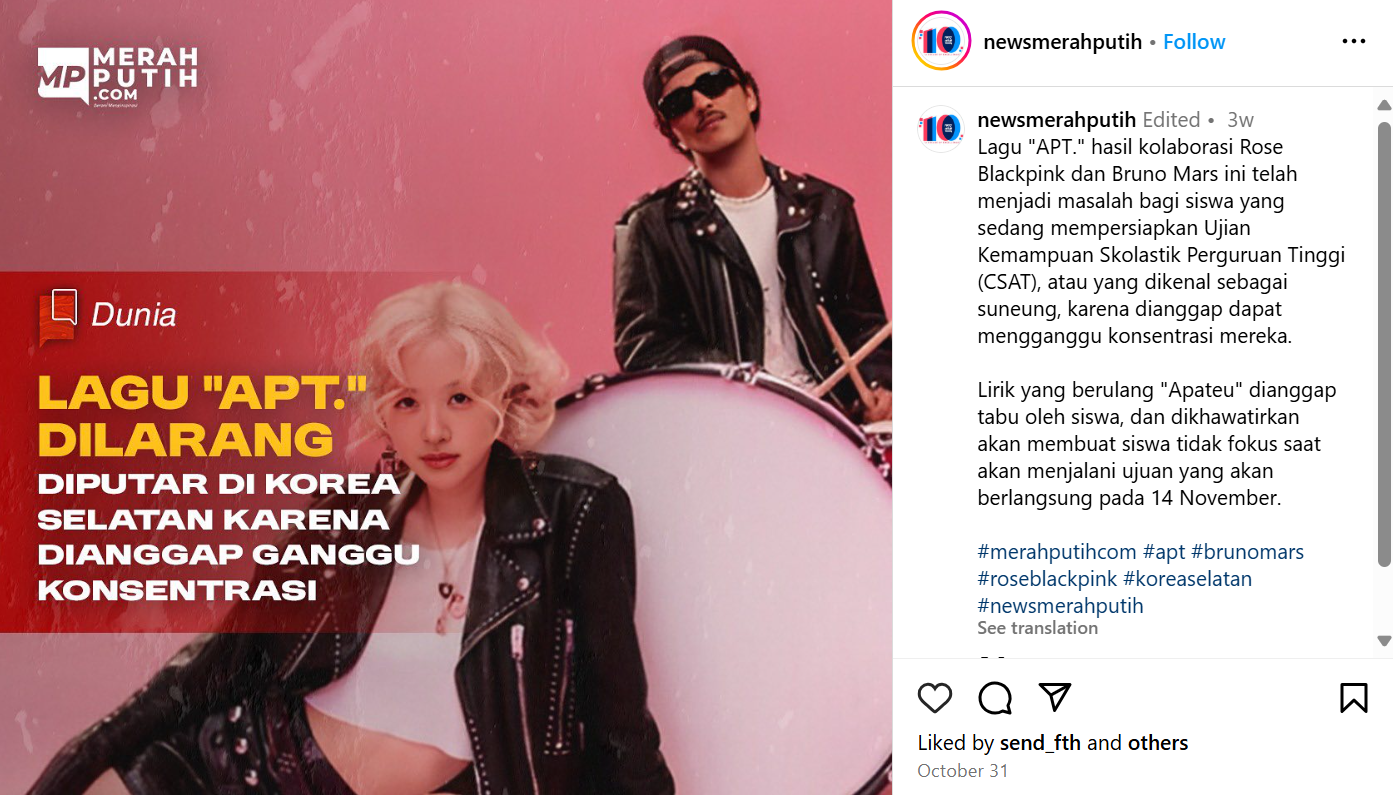
Task: Click the scrollbar down arrow in the caption
Action: pyautogui.click(x=1384, y=641)
